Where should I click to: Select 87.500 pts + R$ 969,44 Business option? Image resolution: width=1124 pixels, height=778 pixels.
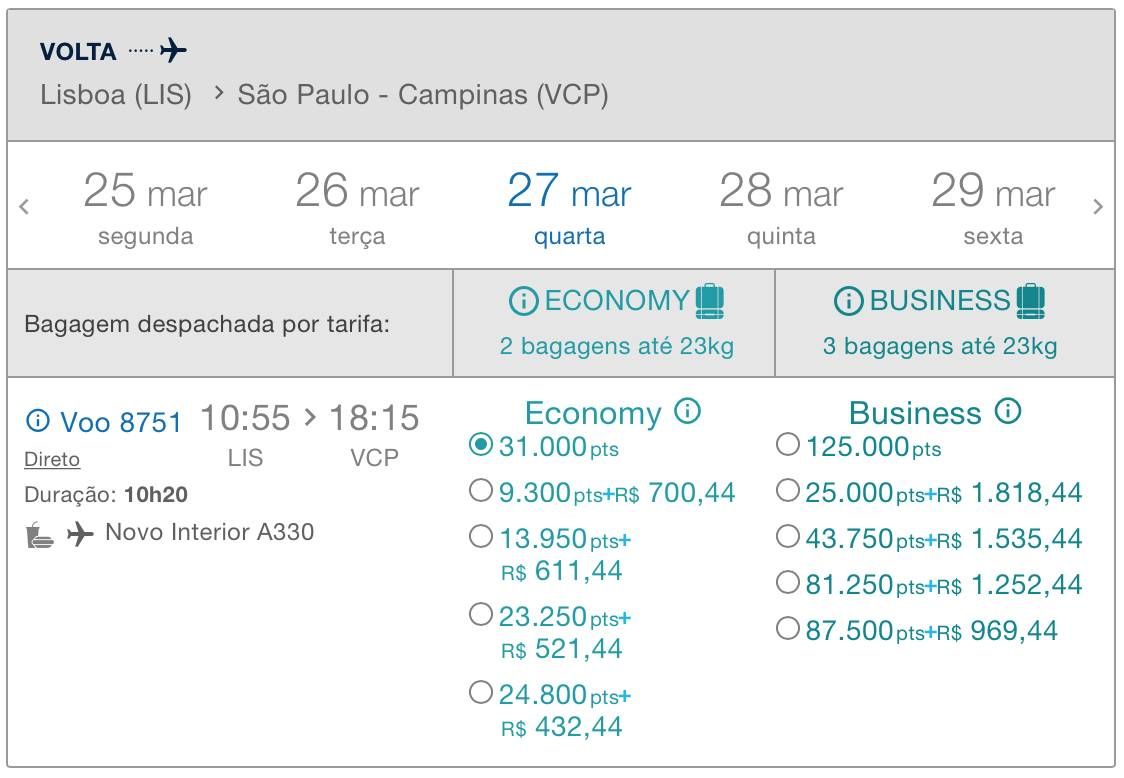(788, 629)
